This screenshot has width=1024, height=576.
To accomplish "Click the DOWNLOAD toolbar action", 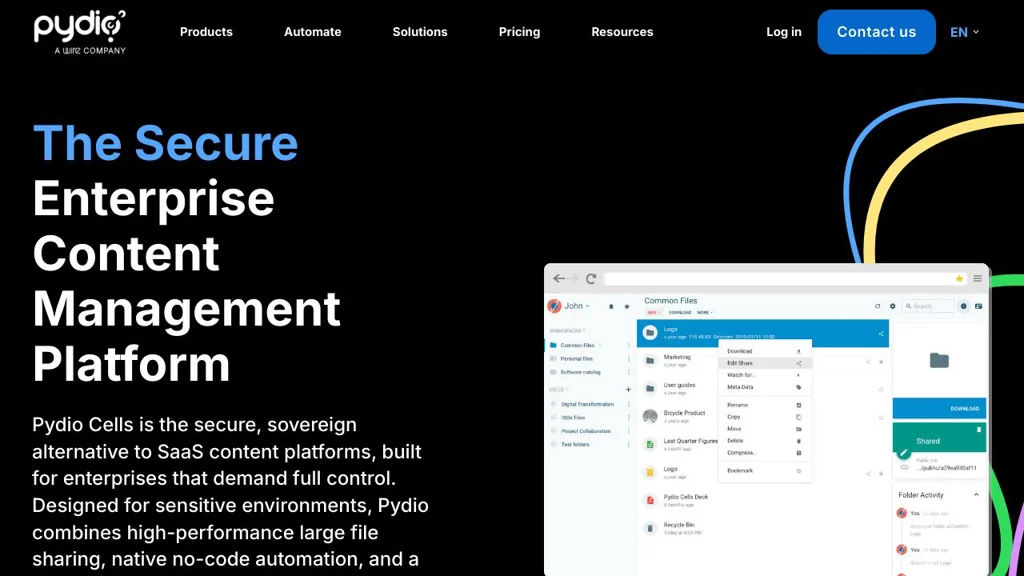I will point(680,313).
